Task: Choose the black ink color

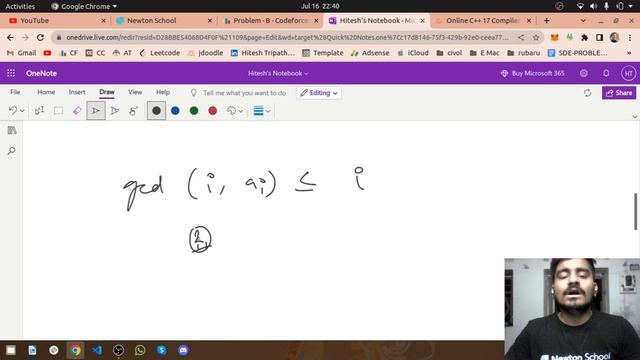Action: [x=156, y=111]
